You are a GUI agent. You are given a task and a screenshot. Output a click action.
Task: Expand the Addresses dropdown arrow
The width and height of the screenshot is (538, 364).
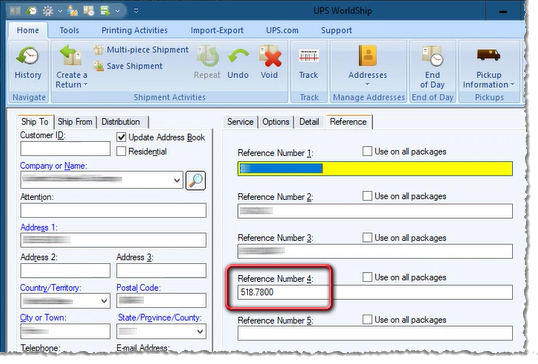(x=367, y=84)
